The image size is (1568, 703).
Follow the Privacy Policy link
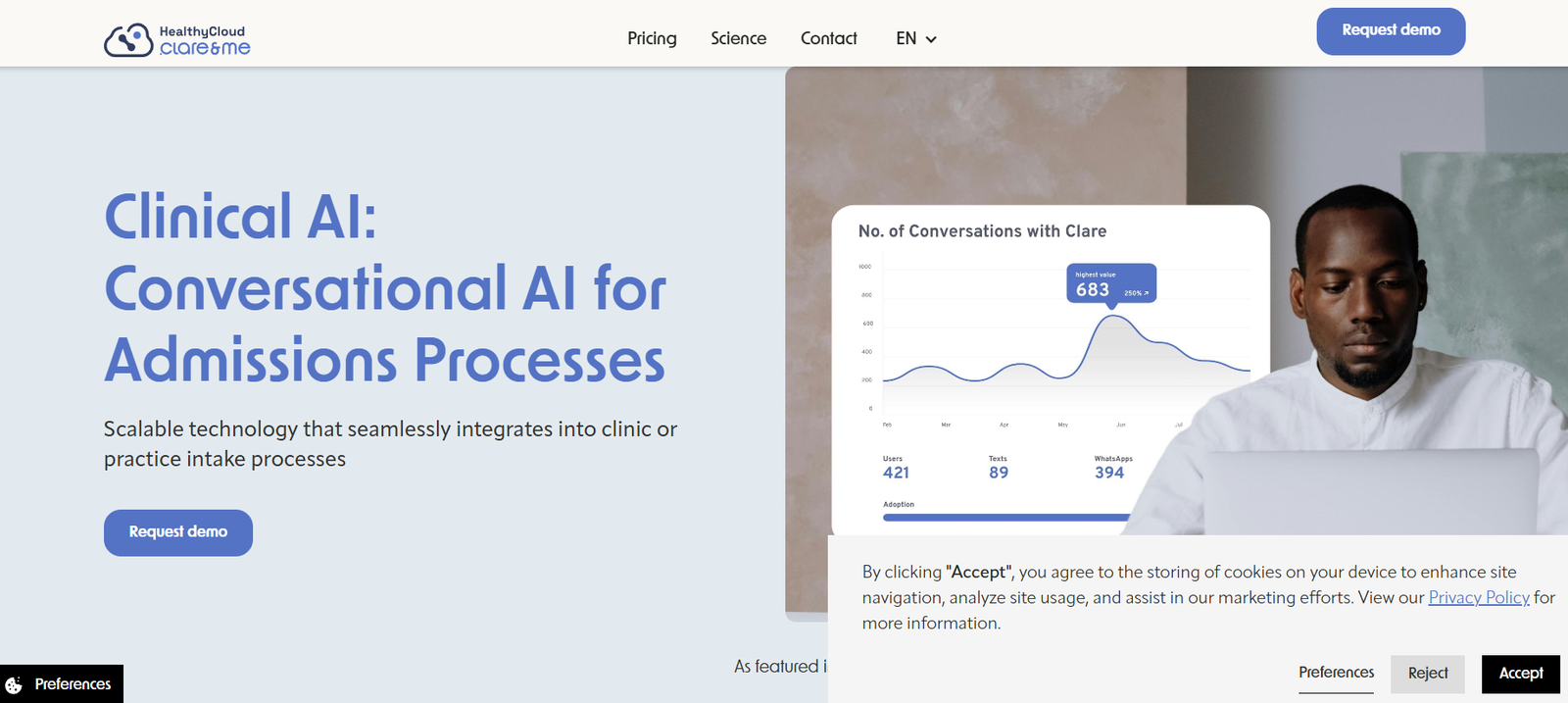click(x=1478, y=597)
